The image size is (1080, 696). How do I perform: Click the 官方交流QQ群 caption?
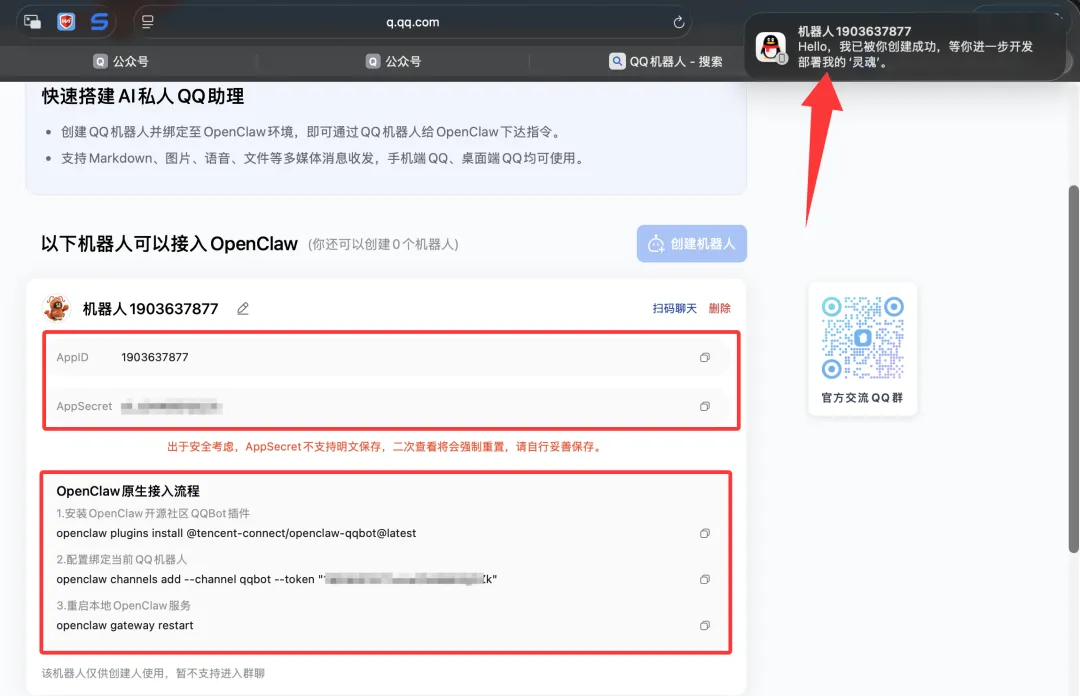point(862,398)
